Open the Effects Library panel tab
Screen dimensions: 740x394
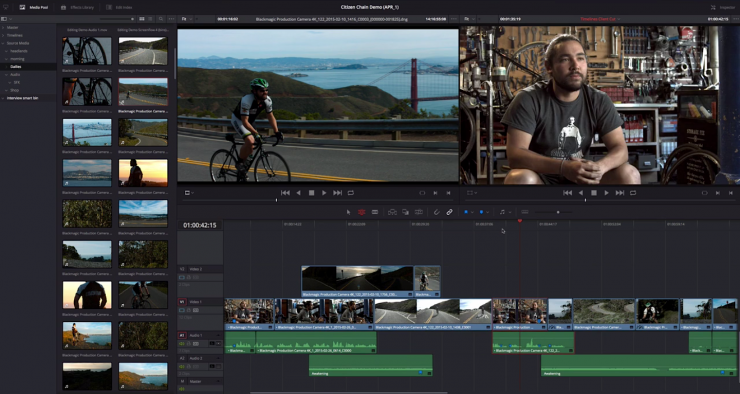[x=78, y=8]
